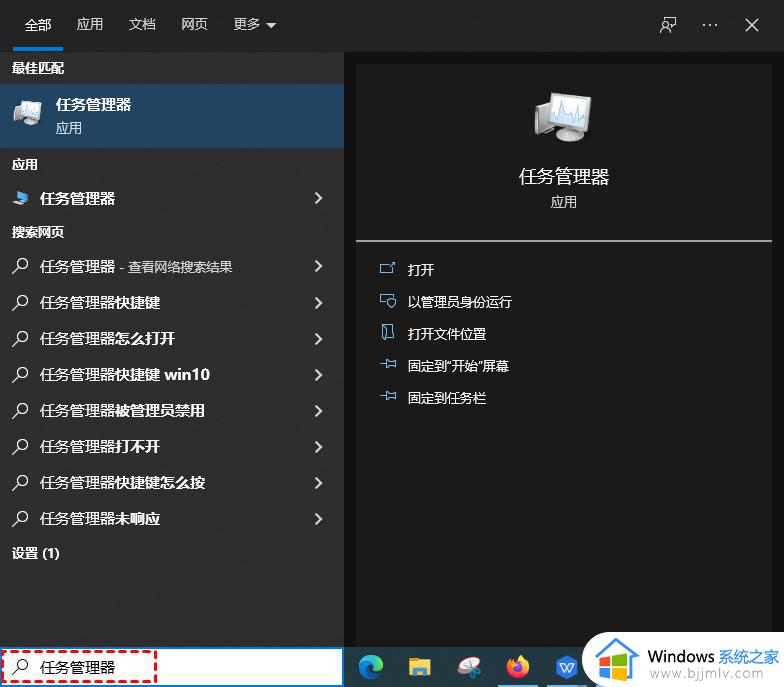Switch to the 文档 tab
The width and height of the screenshot is (784, 687).
pyautogui.click(x=142, y=24)
